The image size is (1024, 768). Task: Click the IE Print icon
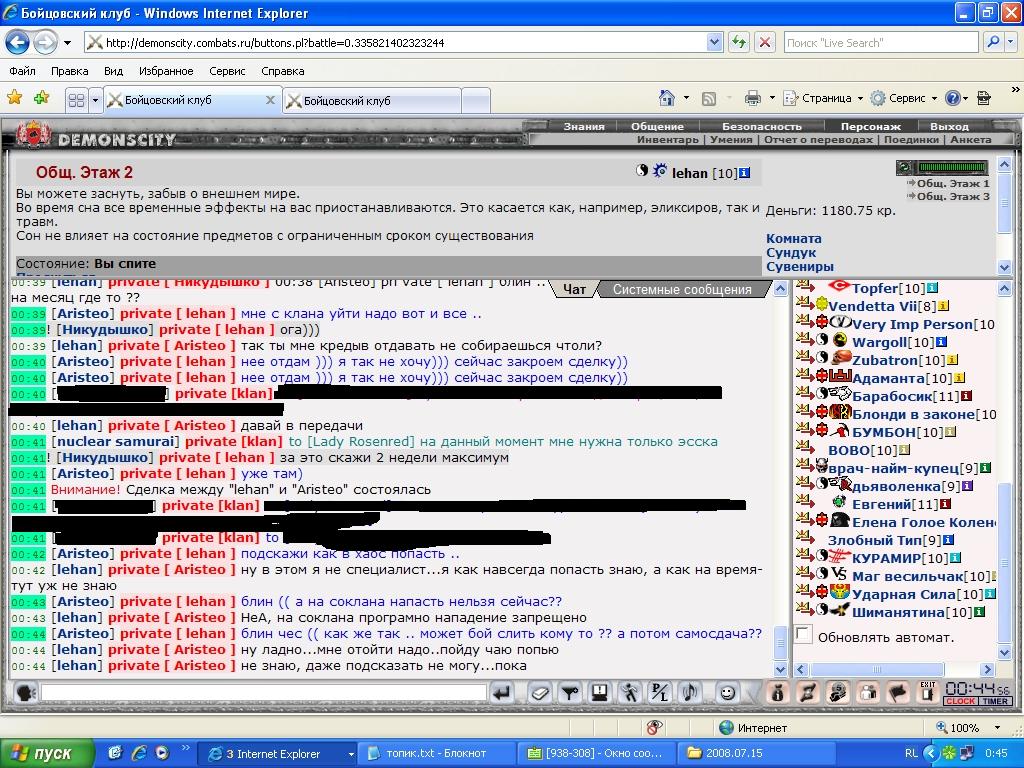(x=753, y=99)
